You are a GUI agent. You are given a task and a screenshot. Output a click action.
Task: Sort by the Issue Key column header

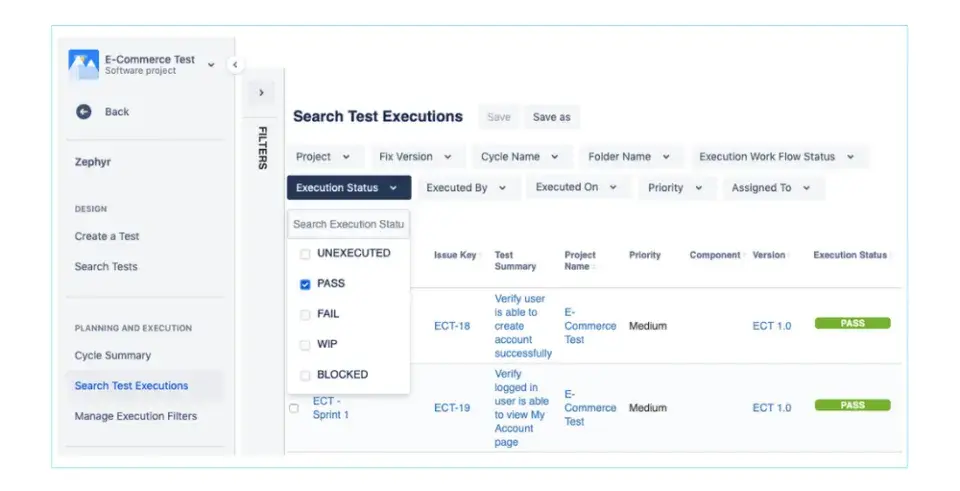(455, 255)
